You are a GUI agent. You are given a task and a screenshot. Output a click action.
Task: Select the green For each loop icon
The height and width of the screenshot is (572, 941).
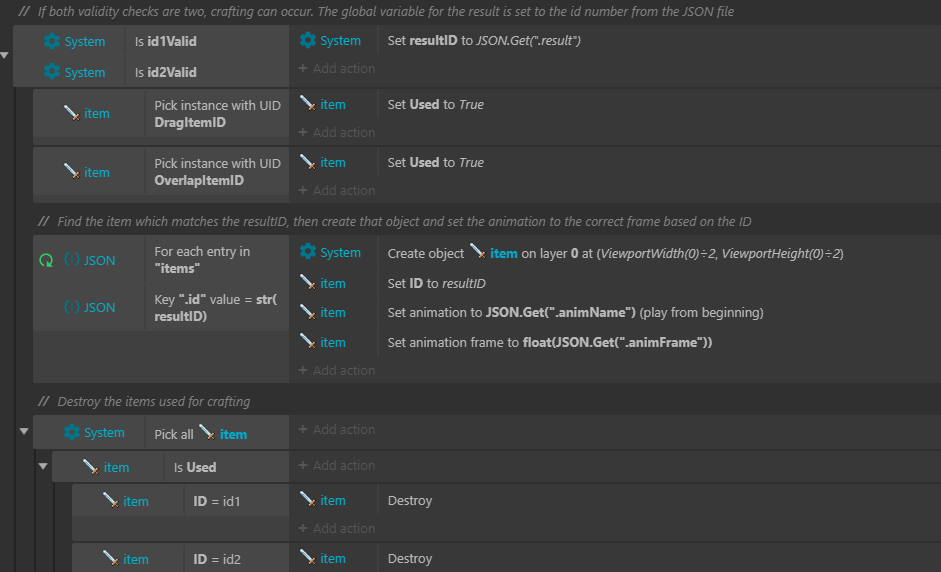[x=46, y=260]
